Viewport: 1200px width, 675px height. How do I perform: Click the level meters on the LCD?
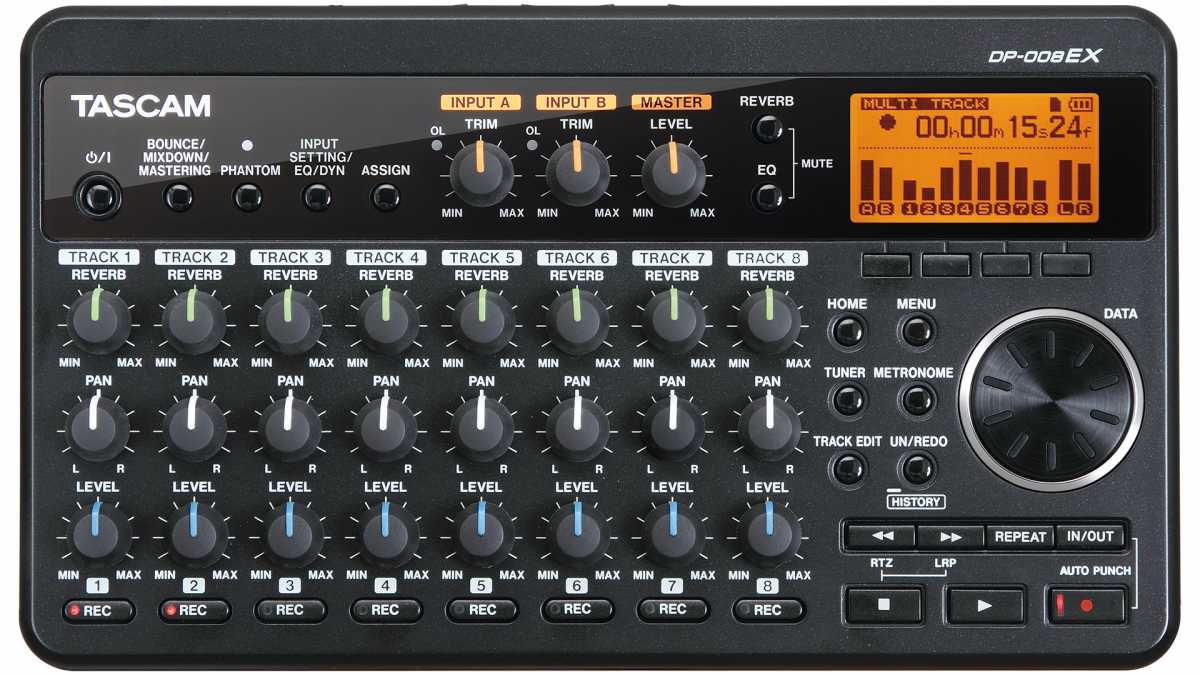point(975,185)
